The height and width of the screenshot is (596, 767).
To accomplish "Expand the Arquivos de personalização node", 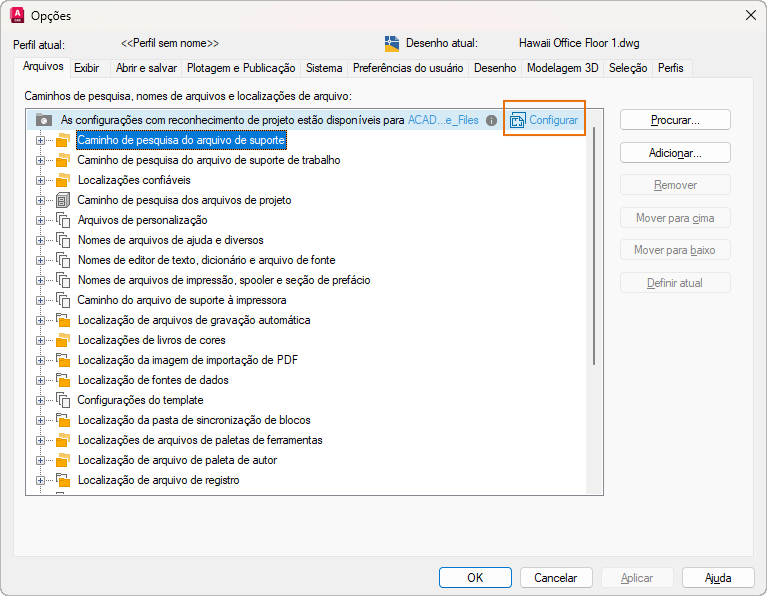I will [41, 221].
